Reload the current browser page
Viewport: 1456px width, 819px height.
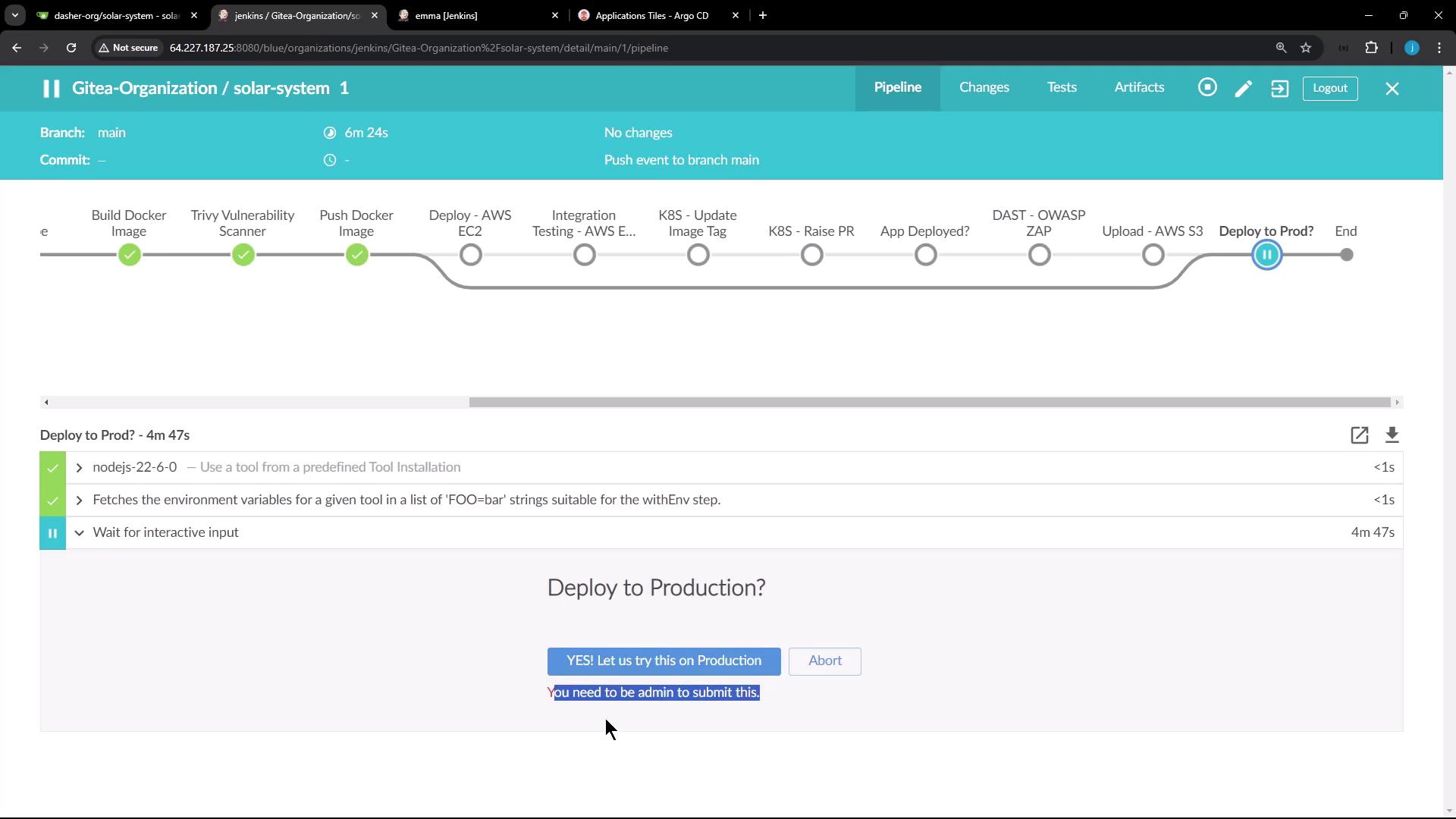[71, 48]
